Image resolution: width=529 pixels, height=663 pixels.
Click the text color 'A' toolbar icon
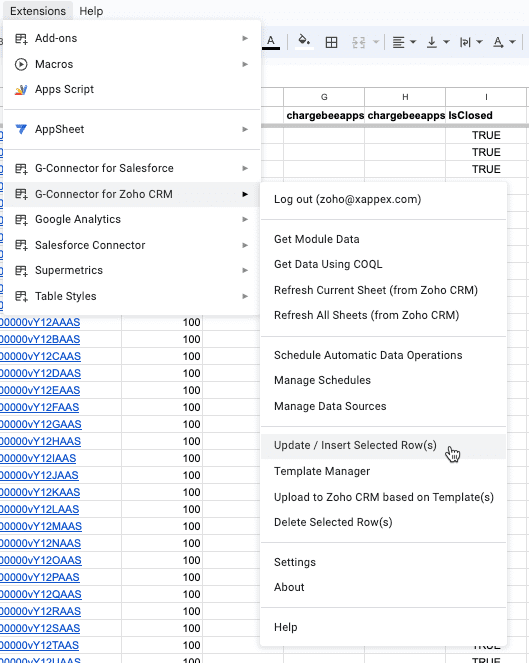(x=271, y=42)
